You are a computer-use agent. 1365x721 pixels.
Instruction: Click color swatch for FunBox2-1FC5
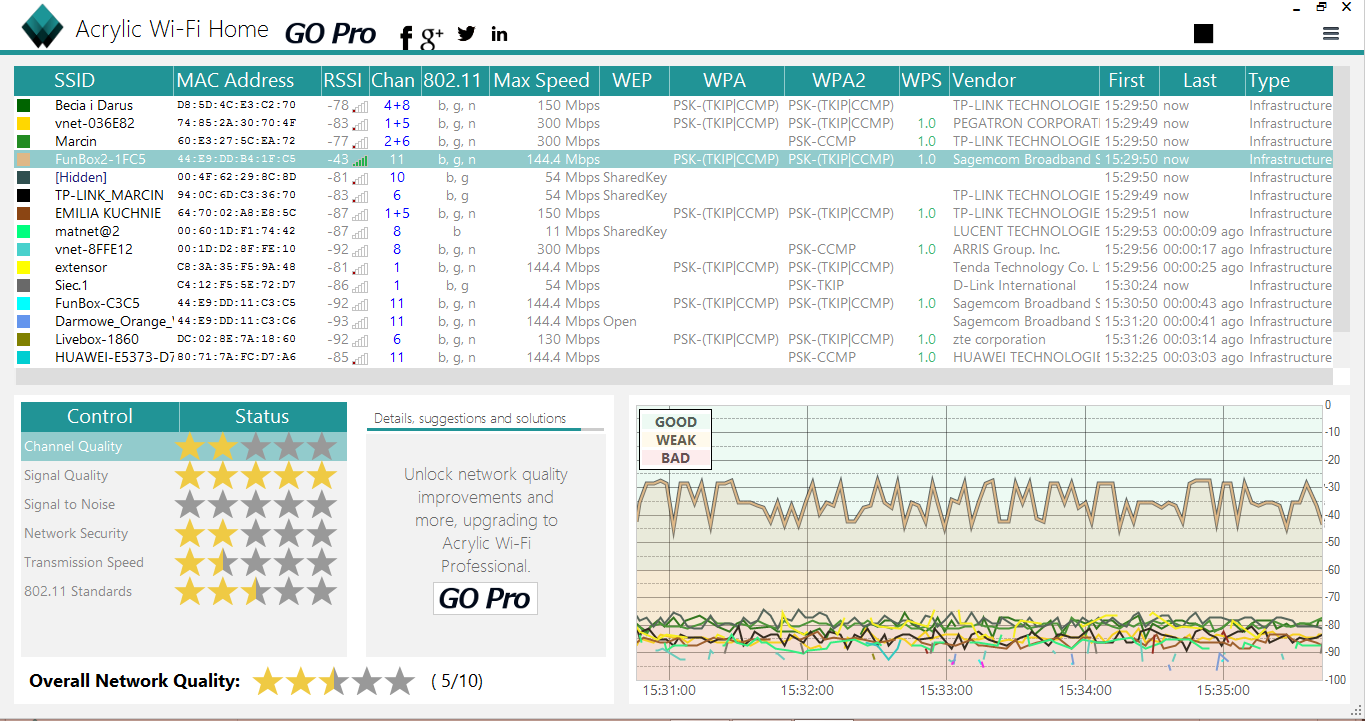[23, 159]
